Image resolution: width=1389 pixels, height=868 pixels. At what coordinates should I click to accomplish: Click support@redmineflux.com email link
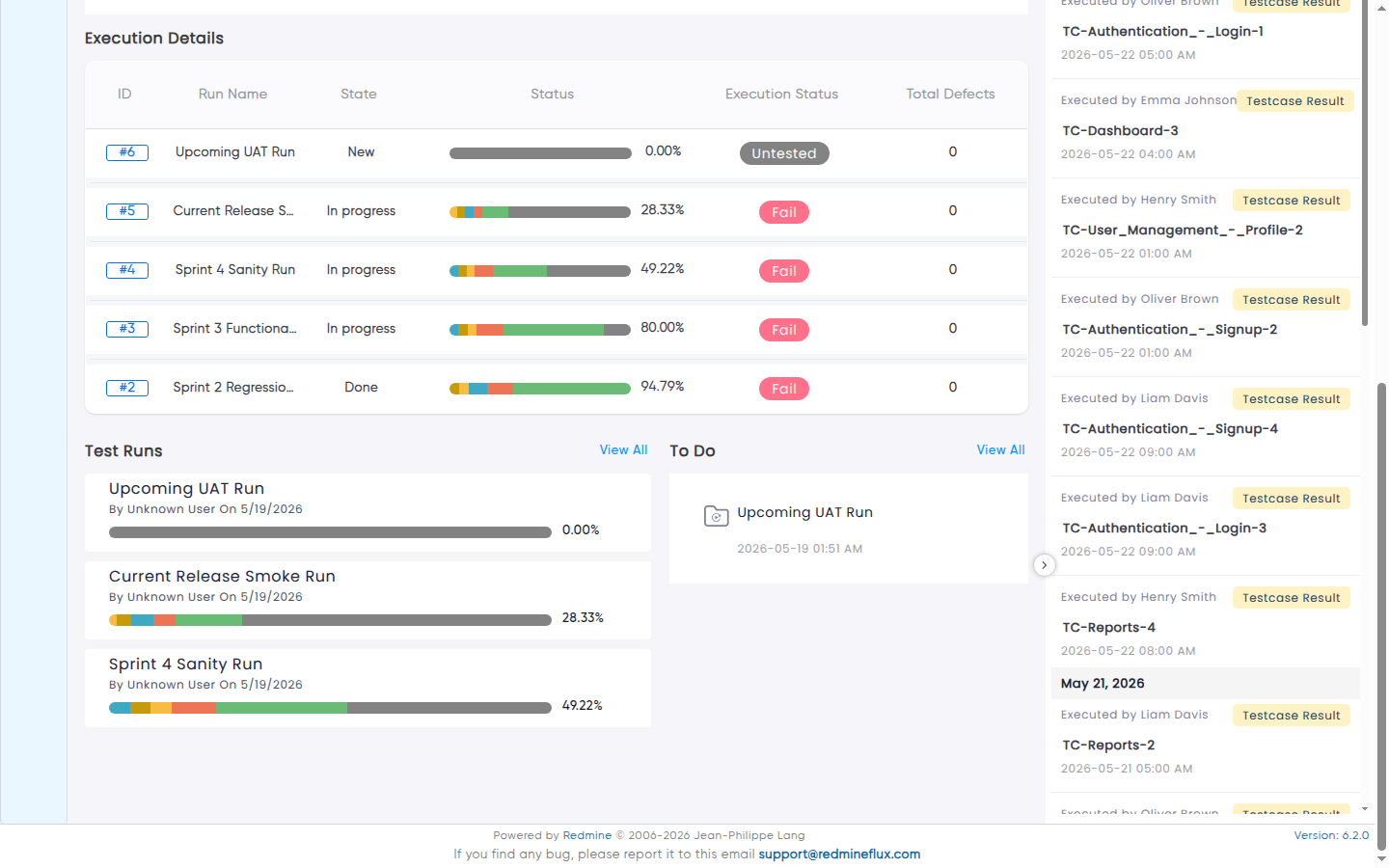839,854
